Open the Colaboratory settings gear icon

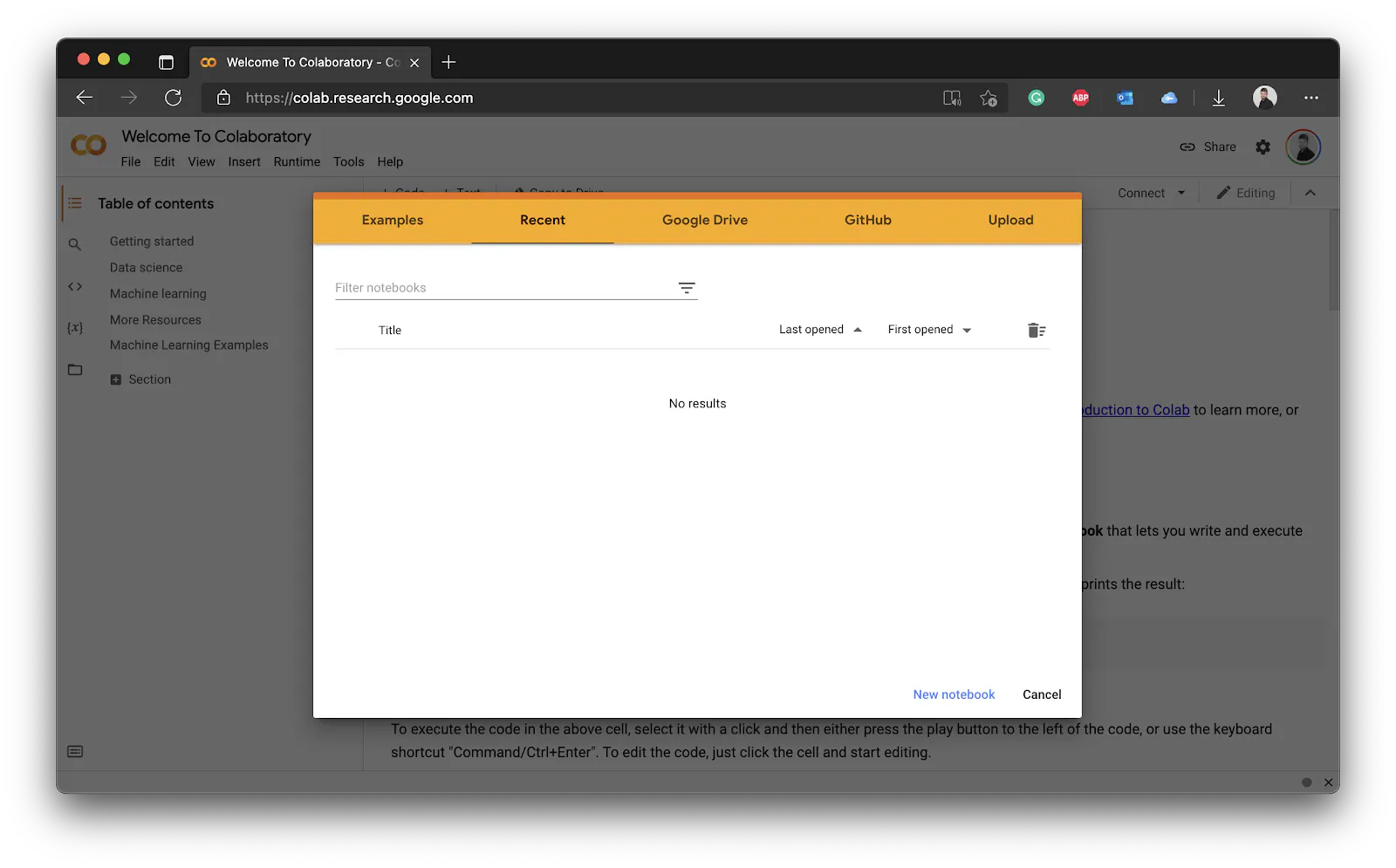1263,147
